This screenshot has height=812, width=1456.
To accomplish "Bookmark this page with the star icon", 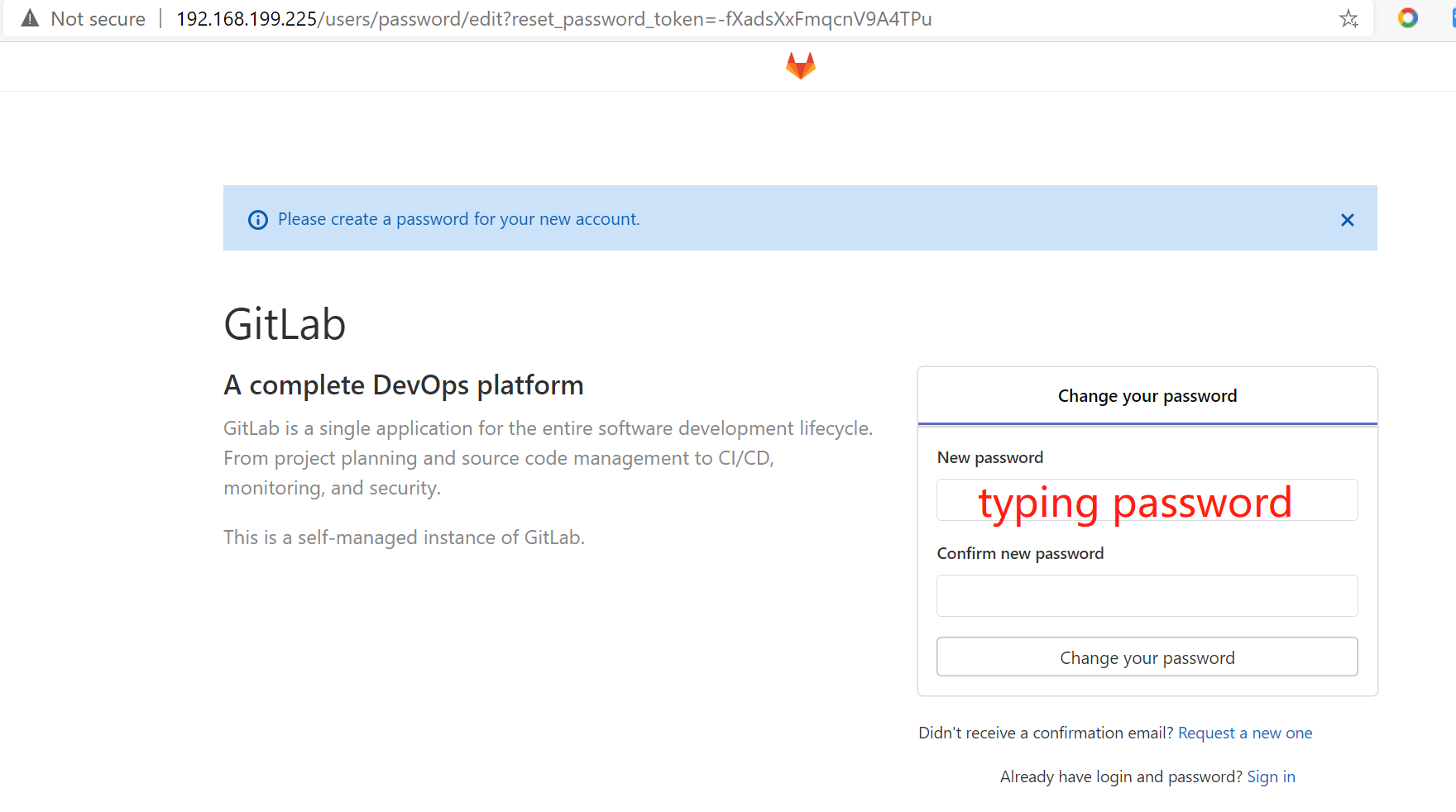I will 1348,18.
